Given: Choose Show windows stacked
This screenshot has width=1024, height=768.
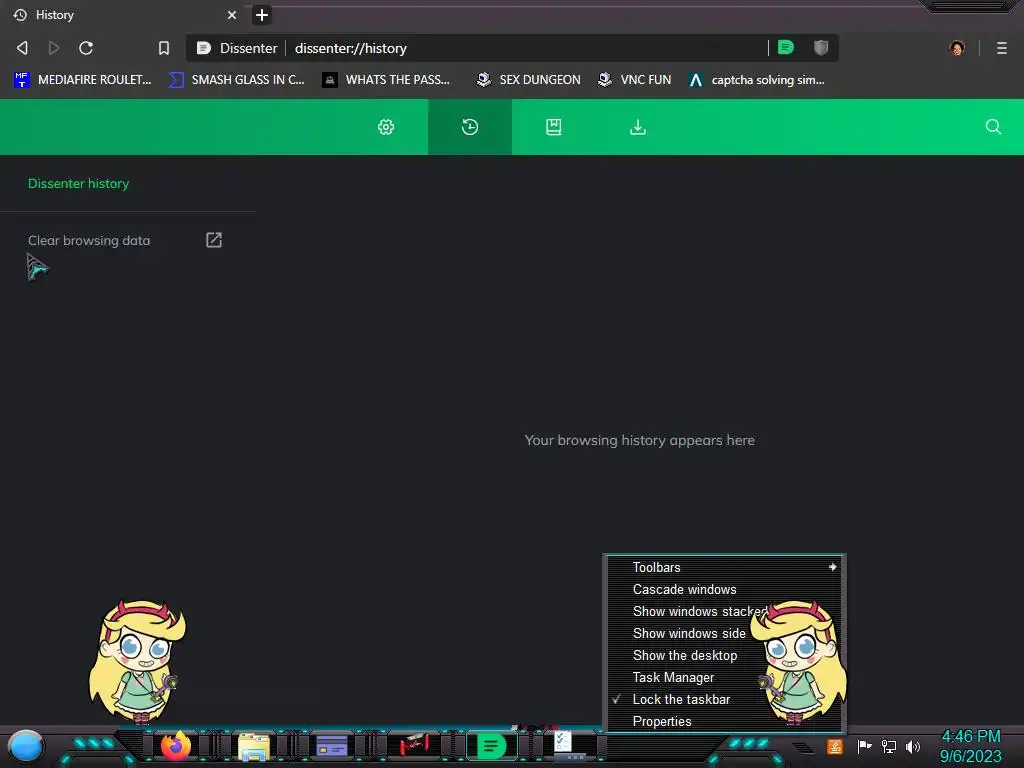Looking at the screenshot, I should pos(724,611).
